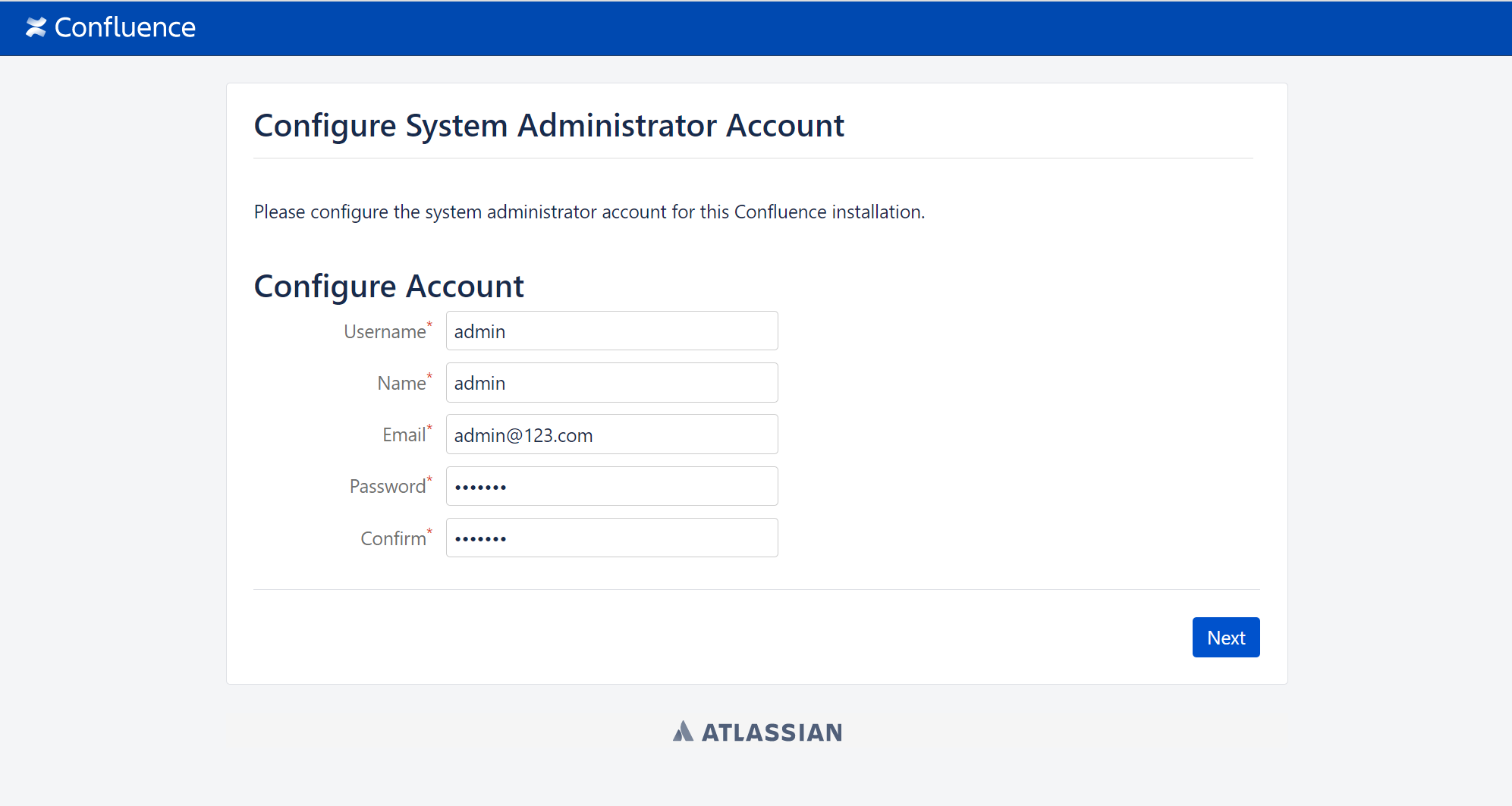Click the installation description paragraph text
Image resolution: width=1512 pixels, height=806 pixels.
pyautogui.click(x=589, y=212)
